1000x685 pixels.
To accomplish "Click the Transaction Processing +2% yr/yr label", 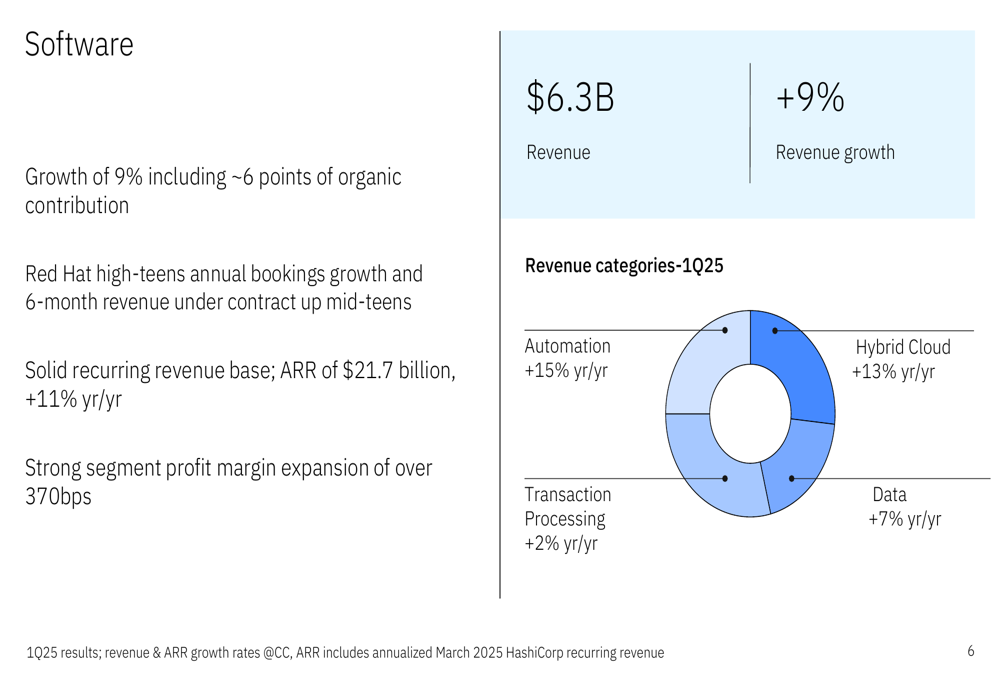I will tap(568, 519).
